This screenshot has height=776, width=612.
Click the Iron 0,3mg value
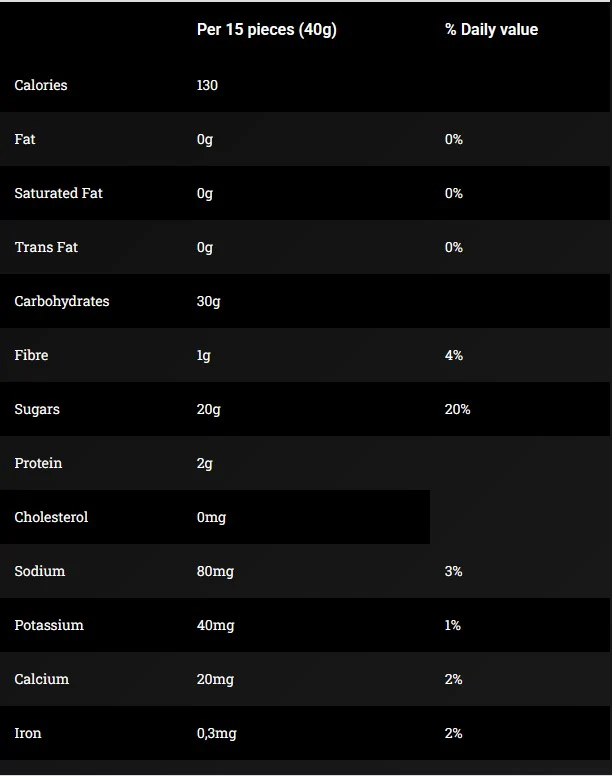[x=217, y=733]
